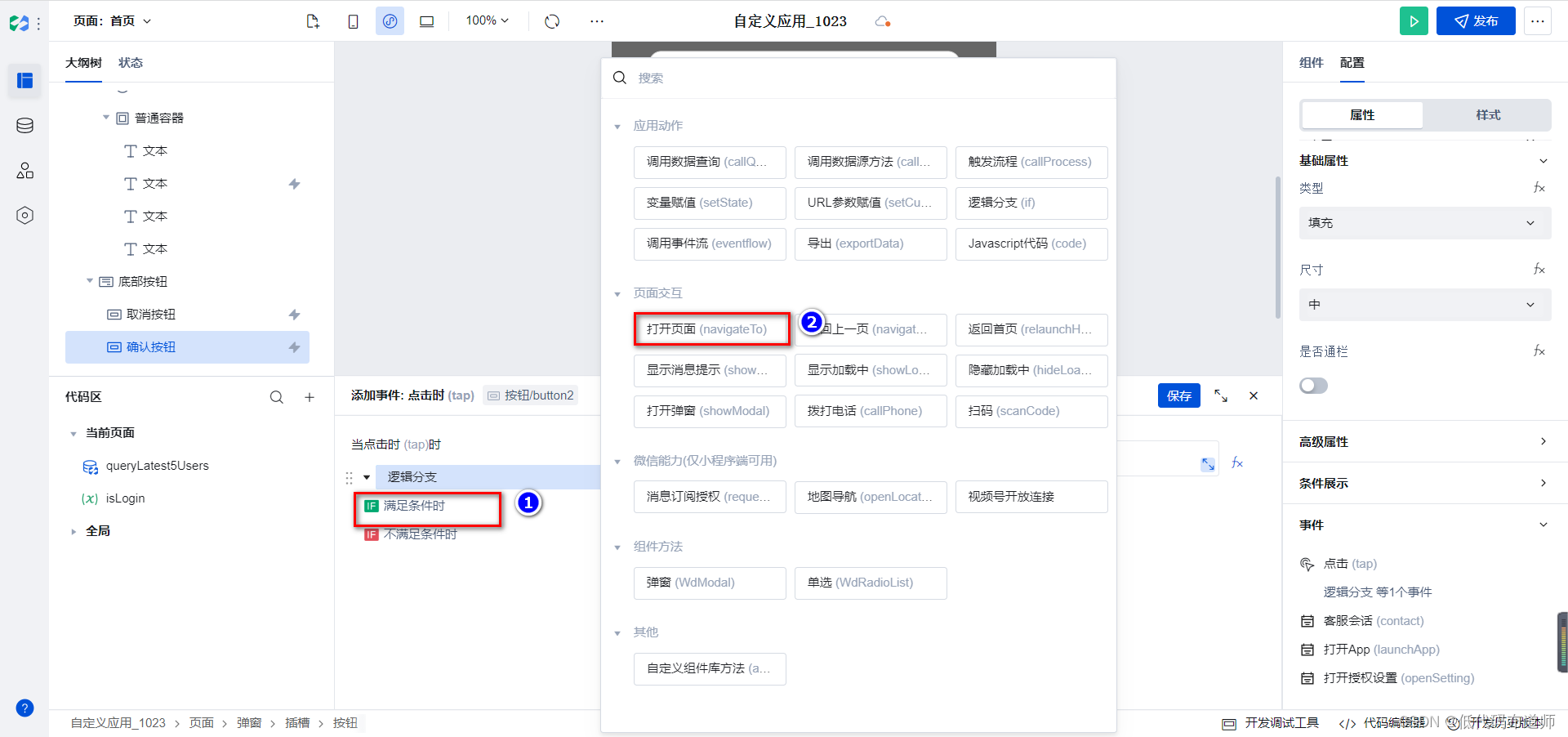
Task: Choose 扫码 (scanCode) action
Action: [1031, 411]
